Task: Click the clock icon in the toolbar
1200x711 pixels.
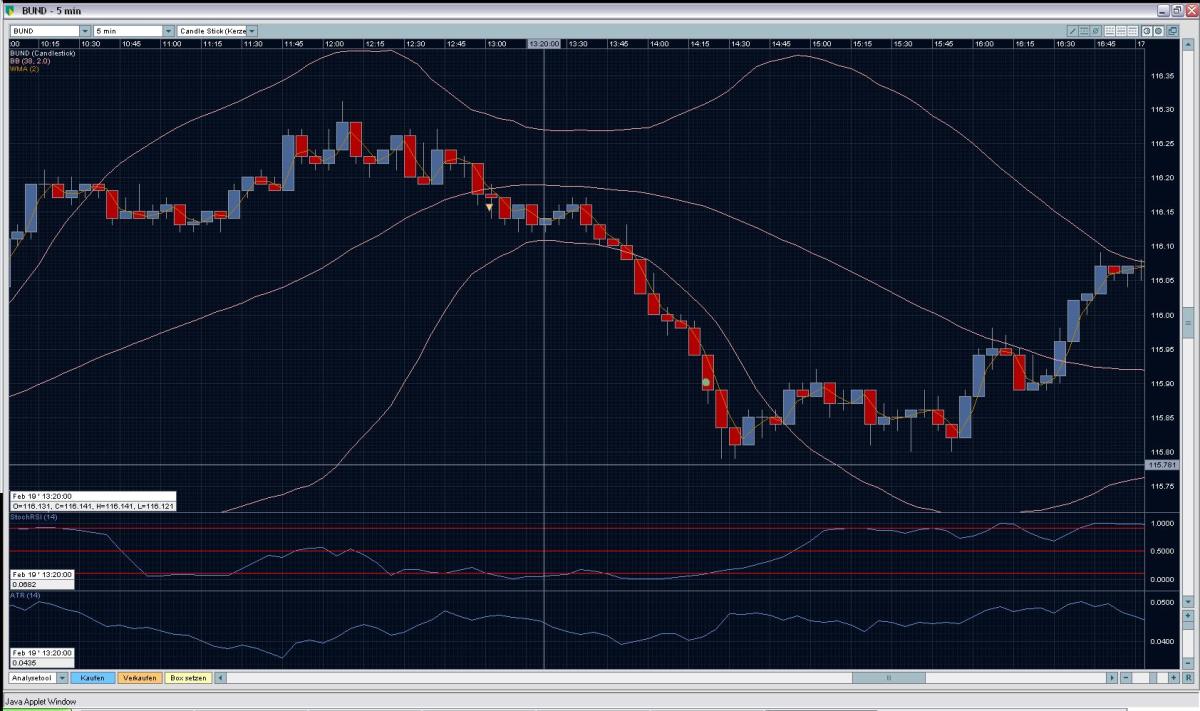Action: tap(1147, 31)
